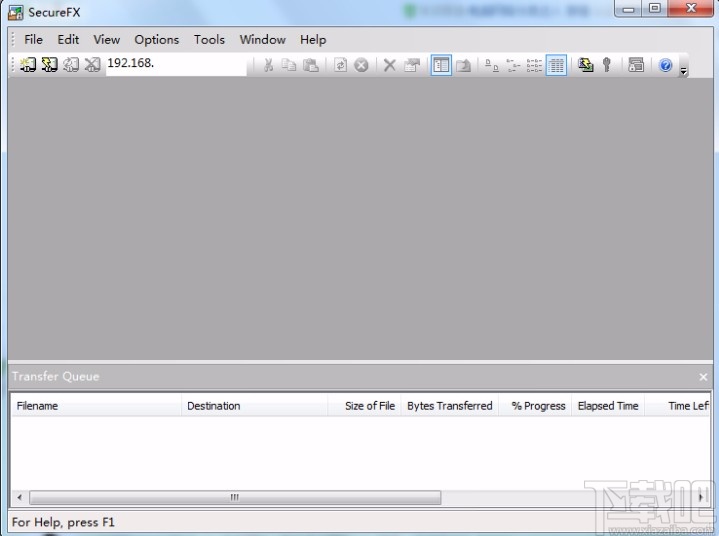Click the host address field showing 192.168.

(x=175, y=65)
